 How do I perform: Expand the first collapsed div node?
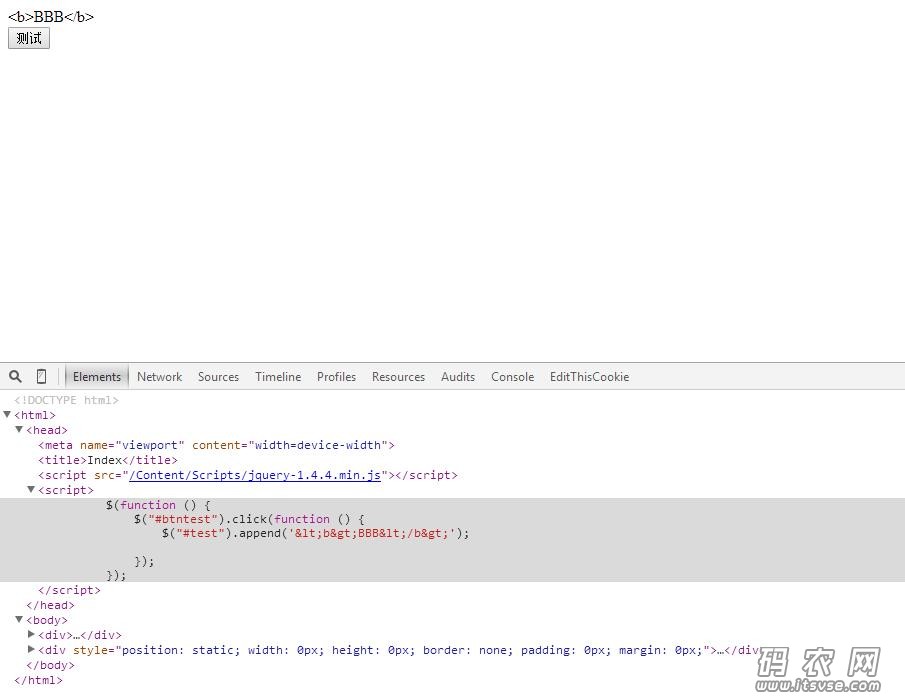tap(31, 634)
